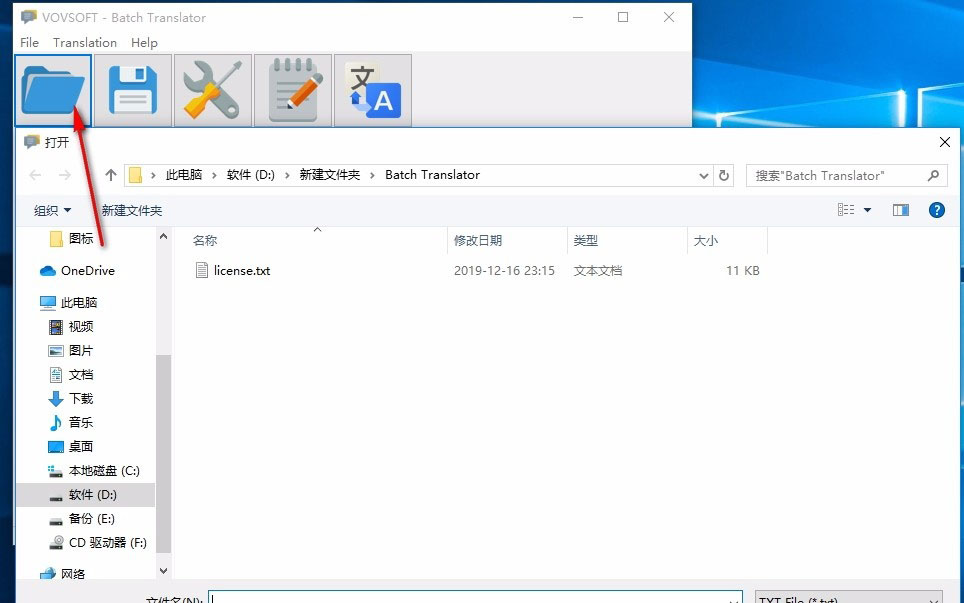Open settings via the wrench toolbar icon
964x603 pixels.
[212, 90]
